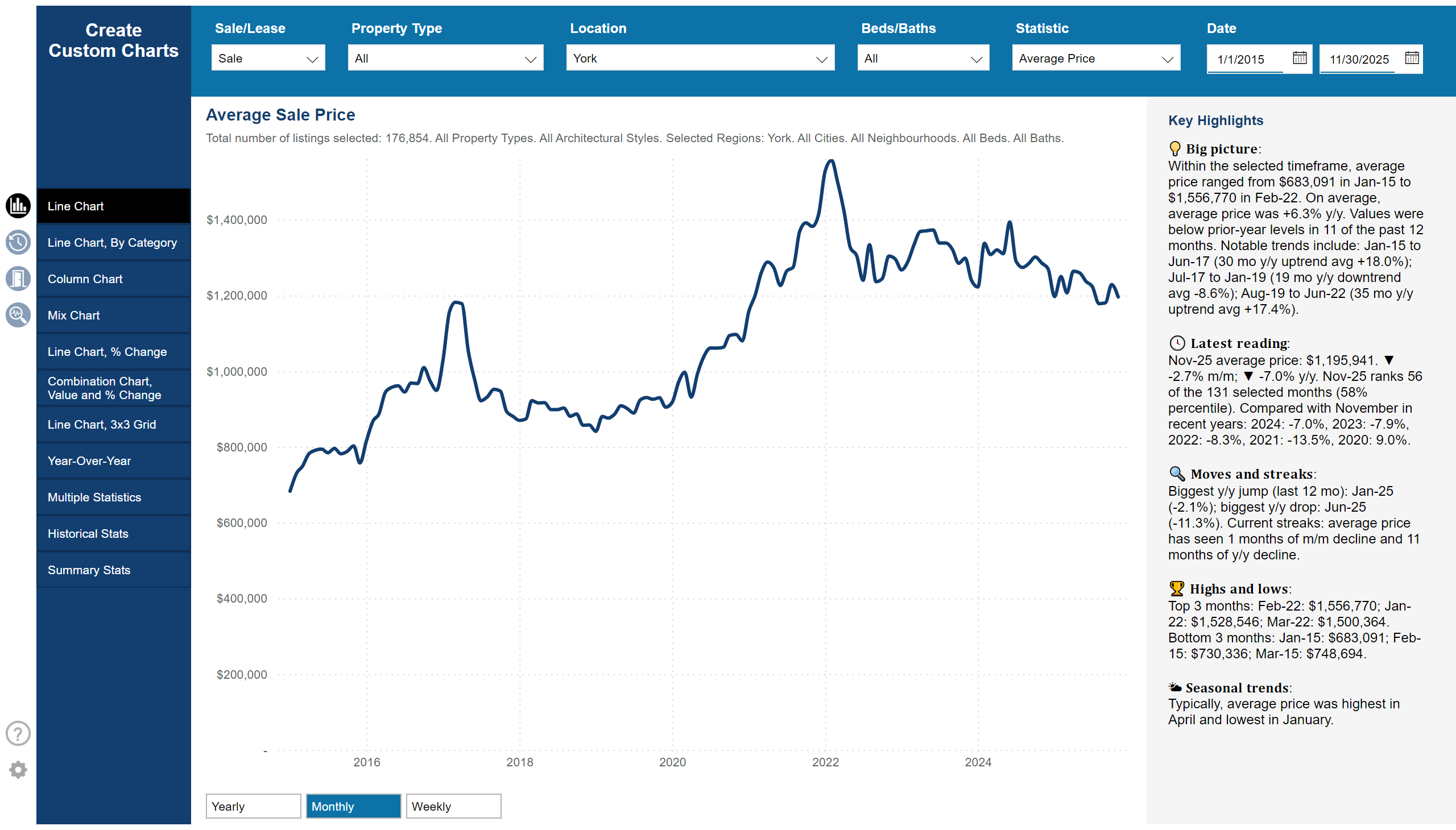Switch the chart frequency to Yearly
The height and width of the screenshot is (830, 1456).
point(253,806)
